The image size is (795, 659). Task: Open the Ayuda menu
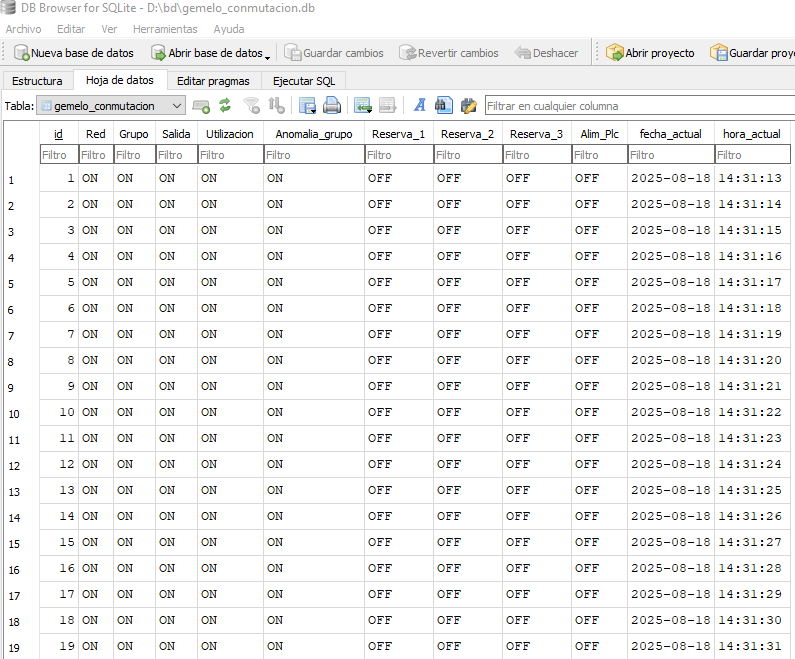(x=229, y=29)
